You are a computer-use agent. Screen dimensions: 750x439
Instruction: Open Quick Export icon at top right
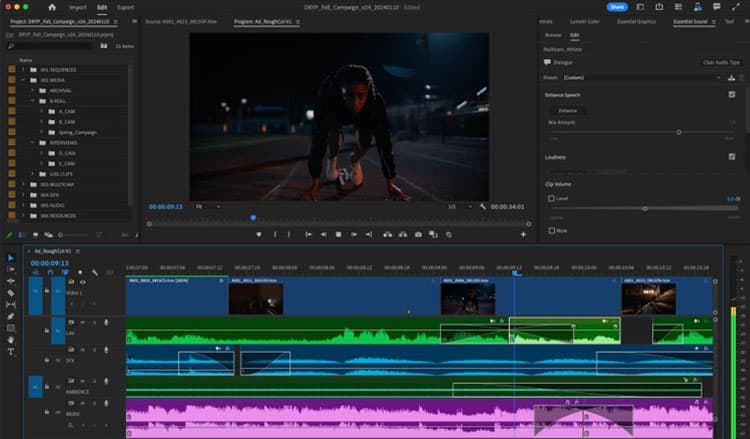tap(659, 7)
